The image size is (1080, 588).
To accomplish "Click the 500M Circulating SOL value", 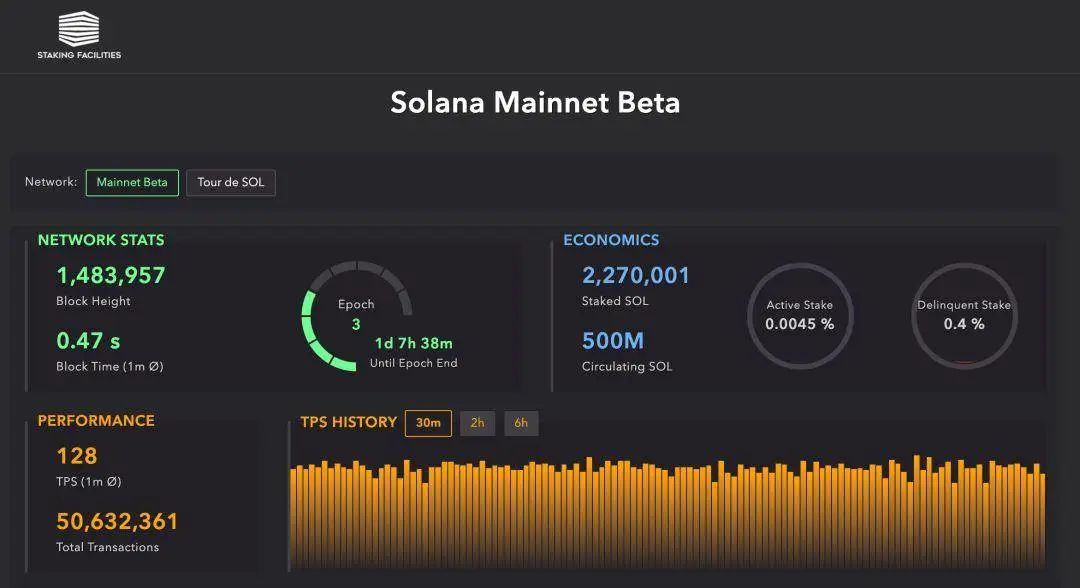I will (613, 341).
